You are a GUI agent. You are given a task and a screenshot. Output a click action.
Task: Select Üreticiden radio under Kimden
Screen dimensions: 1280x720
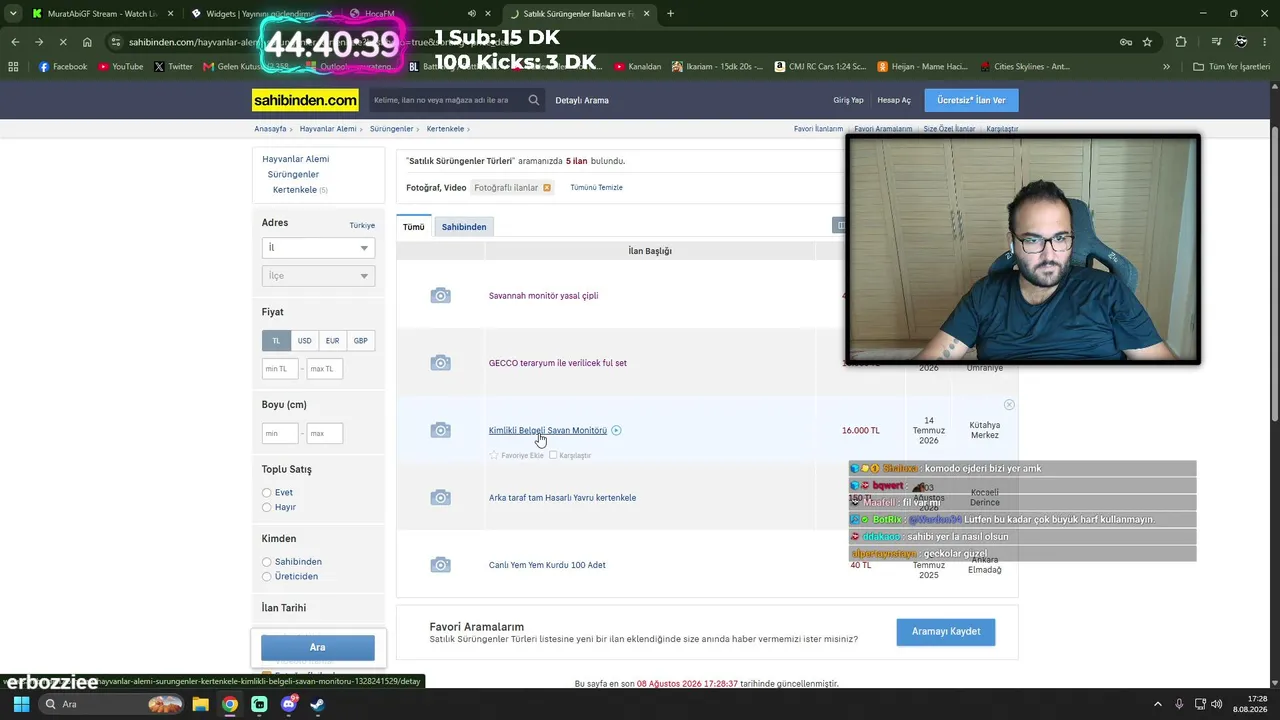coord(266,577)
